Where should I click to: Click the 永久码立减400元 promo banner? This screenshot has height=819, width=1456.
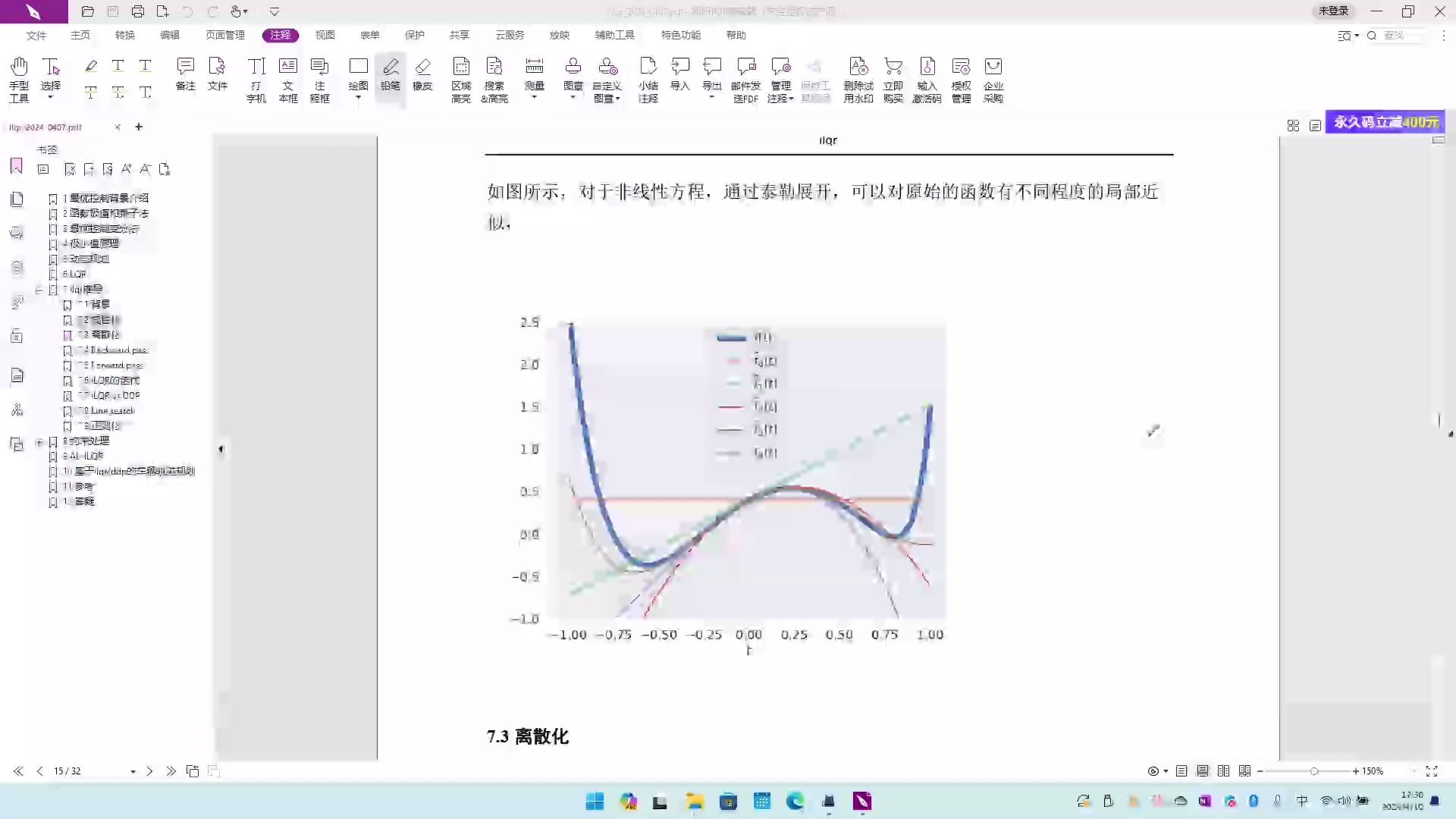coord(1384,122)
